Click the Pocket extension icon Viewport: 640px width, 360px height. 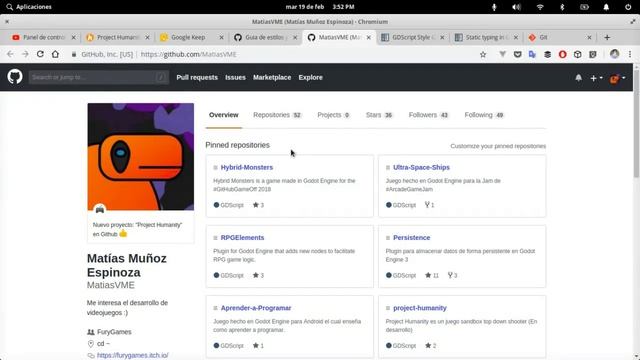pyautogui.click(x=518, y=54)
